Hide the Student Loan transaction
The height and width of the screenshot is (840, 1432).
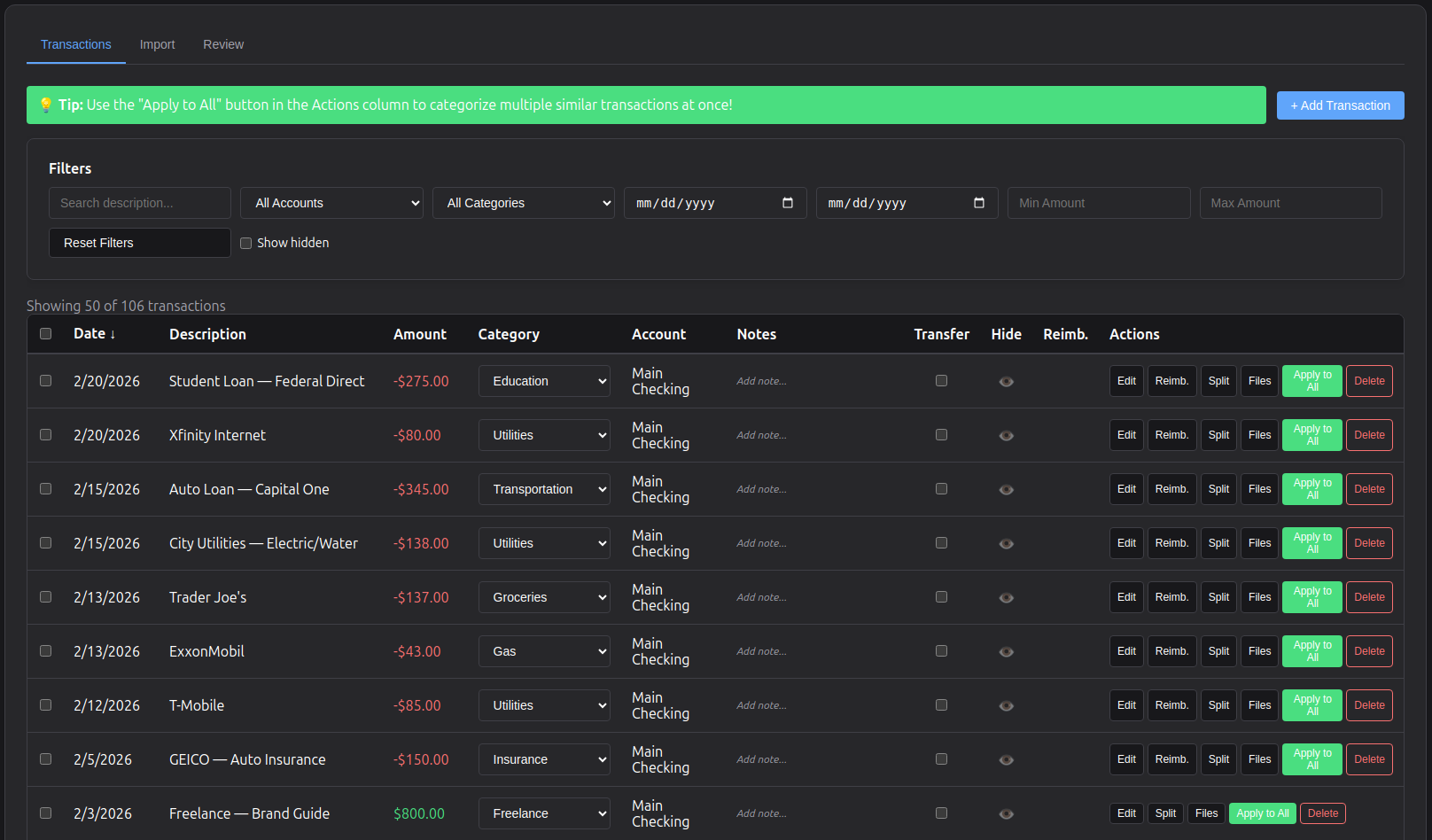(x=1006, y=381)
